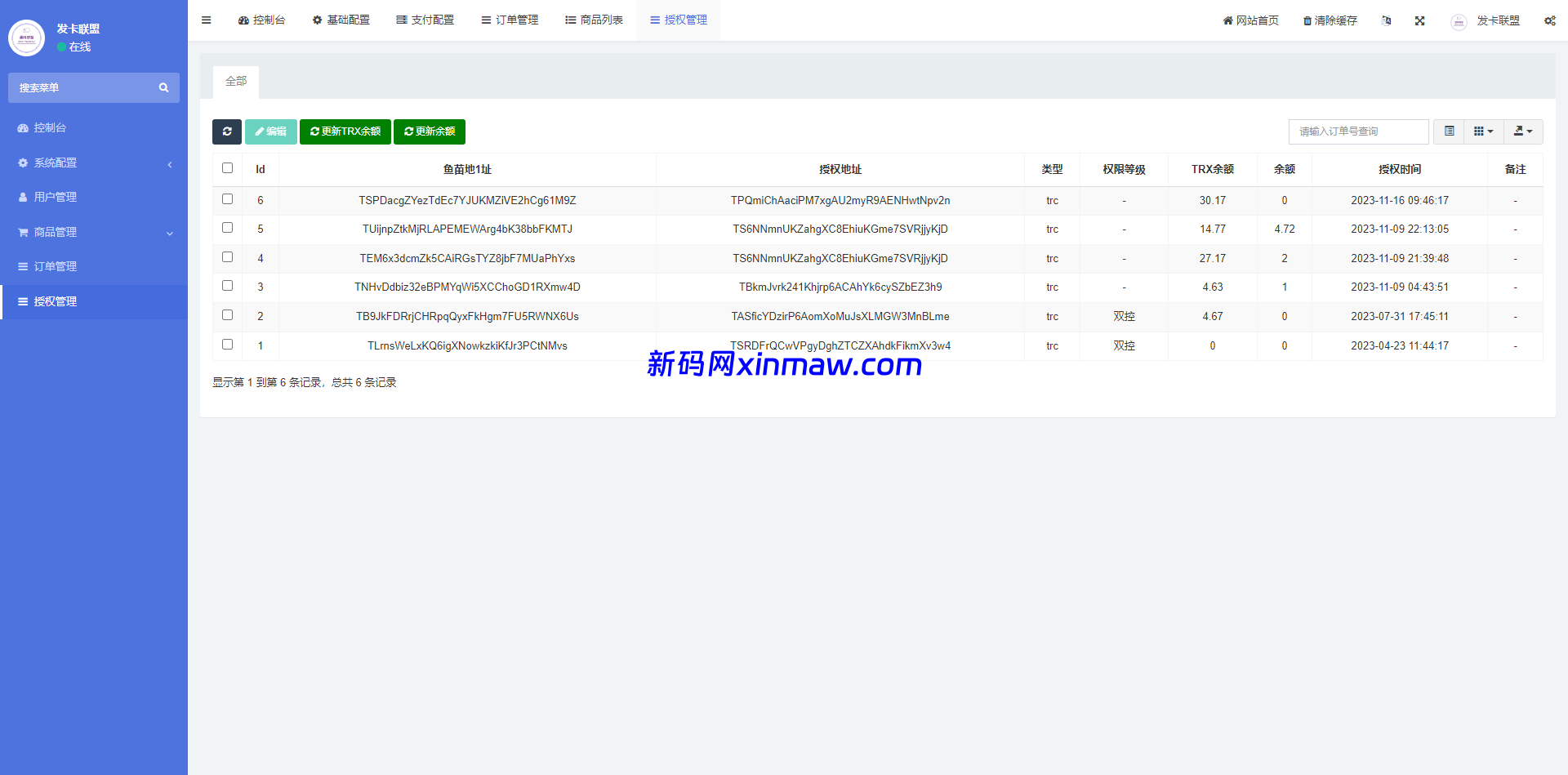Check the select-all checkbox in table header
The height and width of the screenshot is (775, 1568).
coord(228,168)
